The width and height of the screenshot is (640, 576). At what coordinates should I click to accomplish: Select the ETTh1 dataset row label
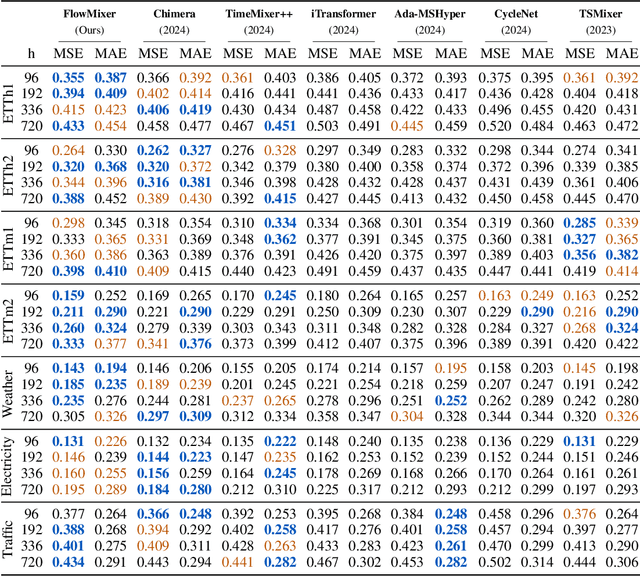8,102
